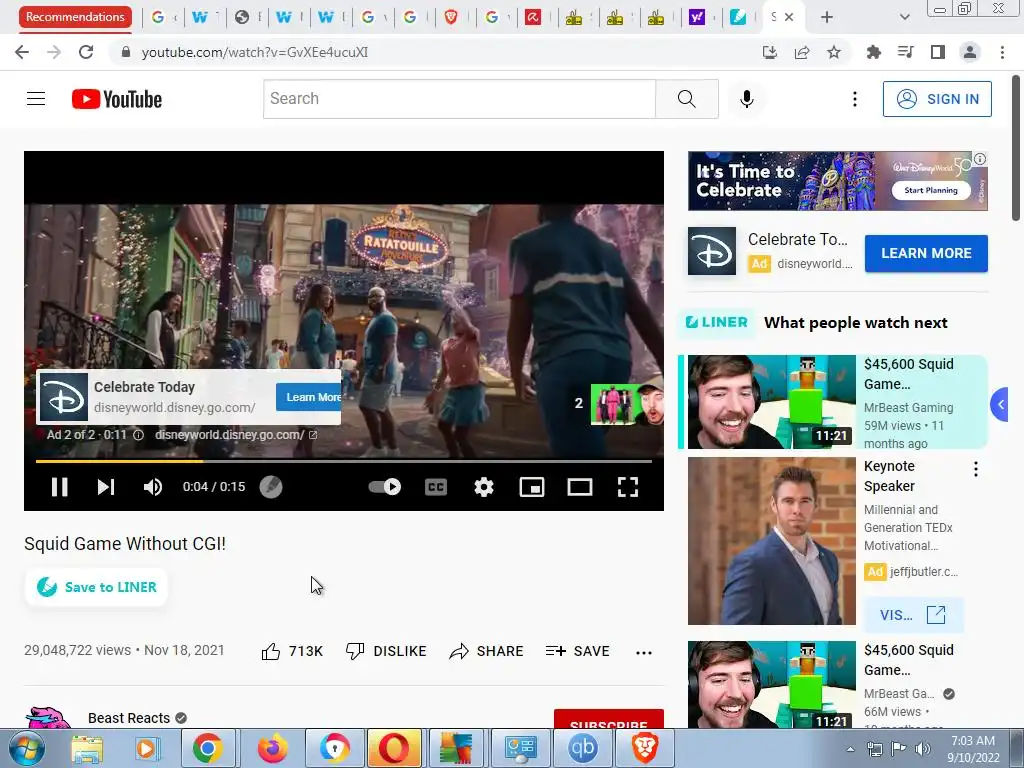
Task: Open more actions ellipsis under video
Action: point(644,652)
